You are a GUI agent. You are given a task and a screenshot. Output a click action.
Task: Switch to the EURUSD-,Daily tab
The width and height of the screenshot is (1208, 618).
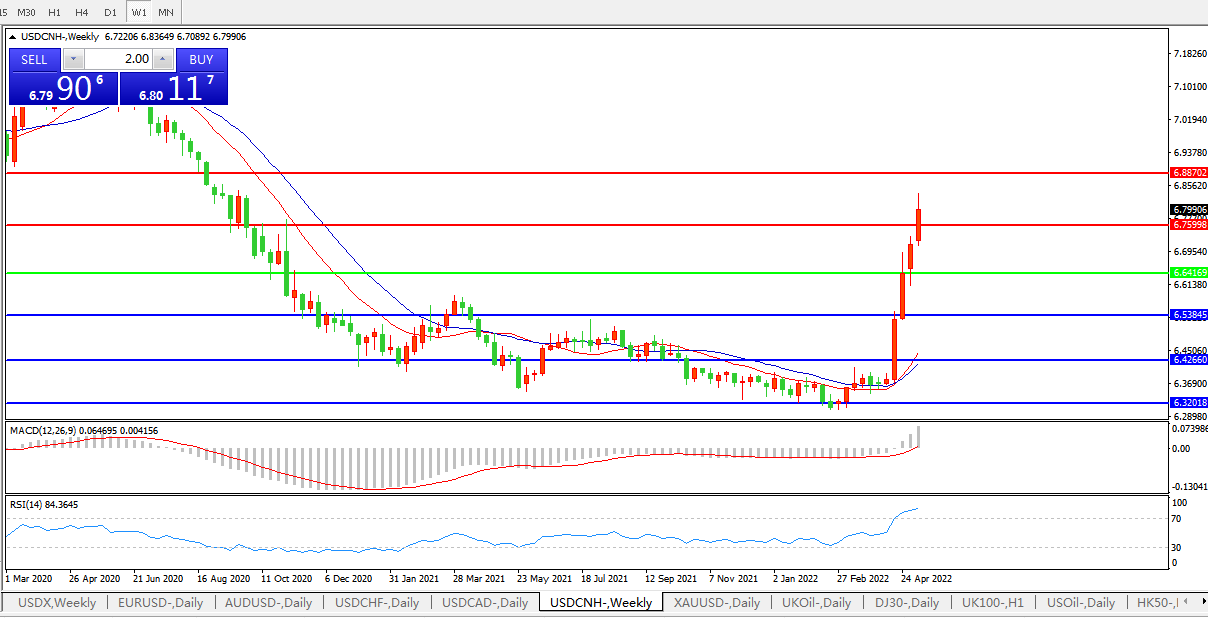click(x=160, y=602)
